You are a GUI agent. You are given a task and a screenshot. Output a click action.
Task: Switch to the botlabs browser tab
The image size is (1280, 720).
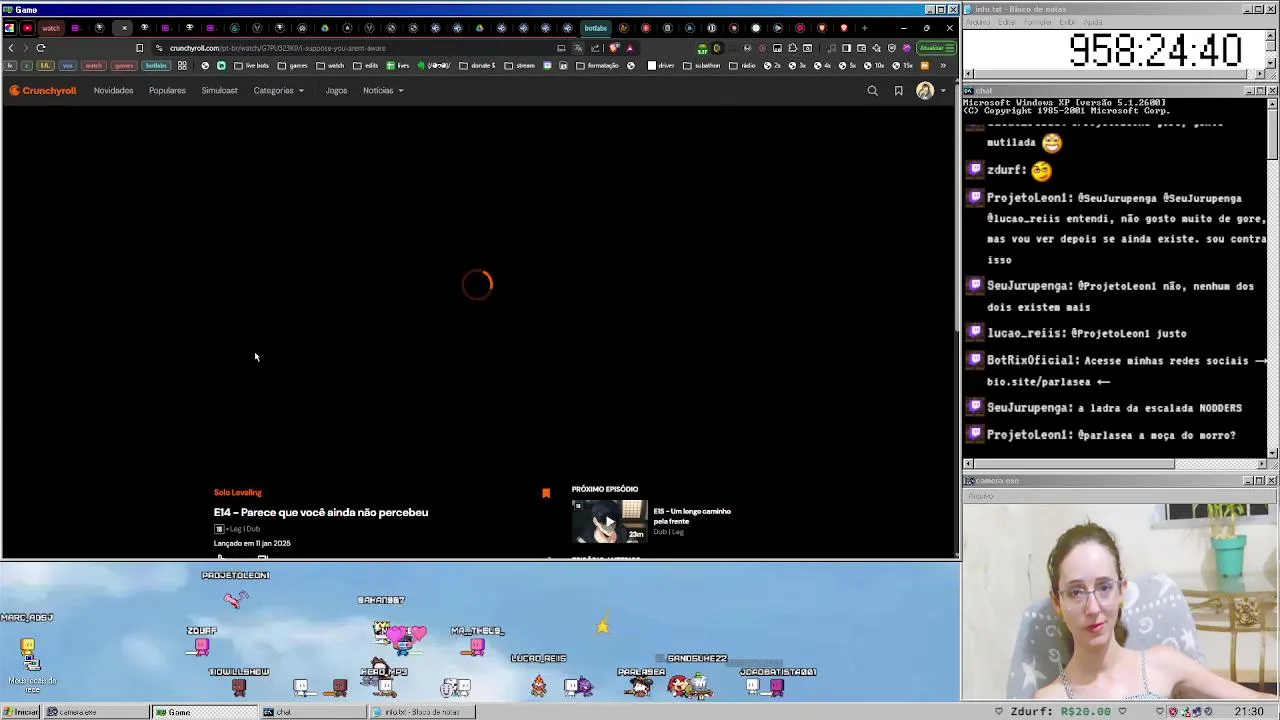click(x=596, y=28)
